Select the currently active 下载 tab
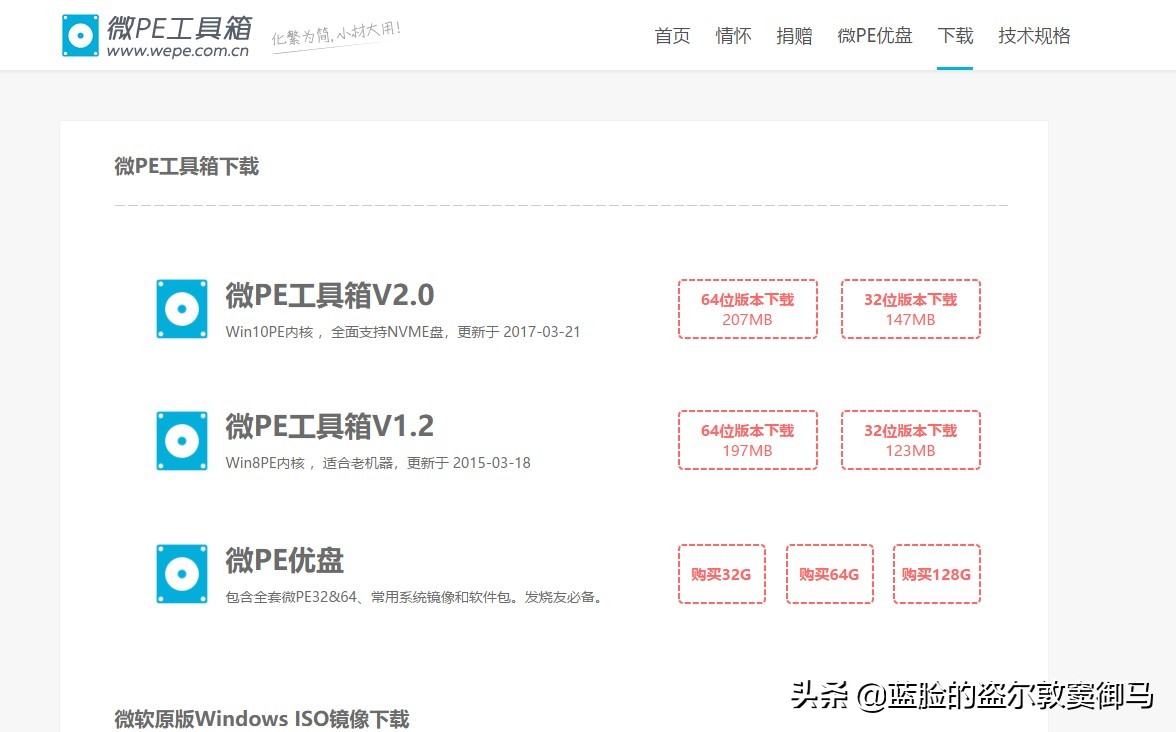 pos(955,35)
